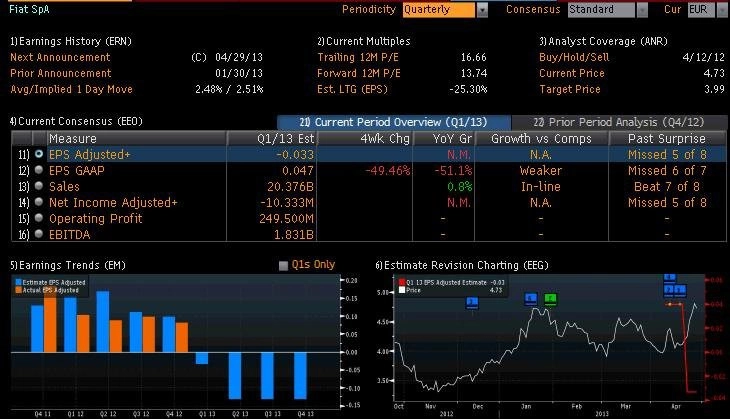Click the Q1/13 Est column header
The height and width of the screenshot is (419, 730).
click(x=271, y=139)
